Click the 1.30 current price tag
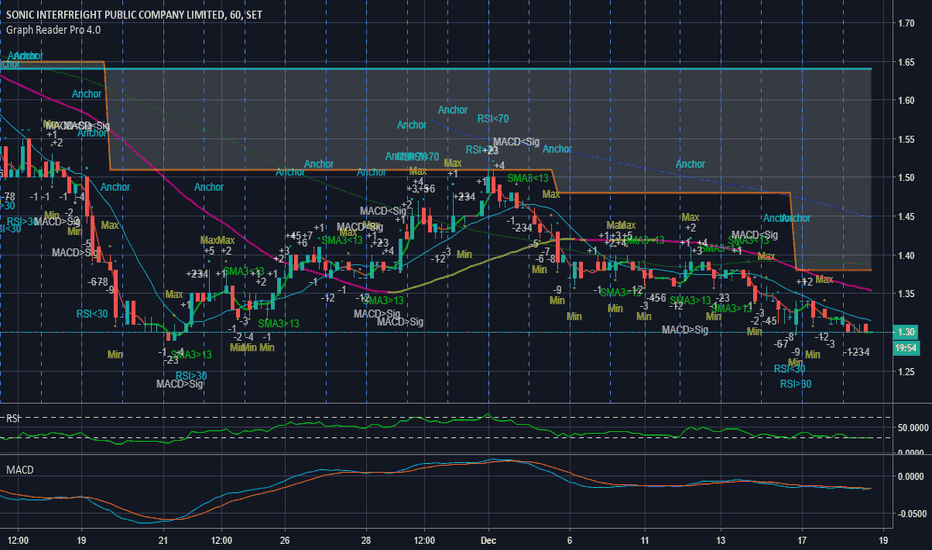The width and height of the screenshot is (932, 550). [906, 332]
